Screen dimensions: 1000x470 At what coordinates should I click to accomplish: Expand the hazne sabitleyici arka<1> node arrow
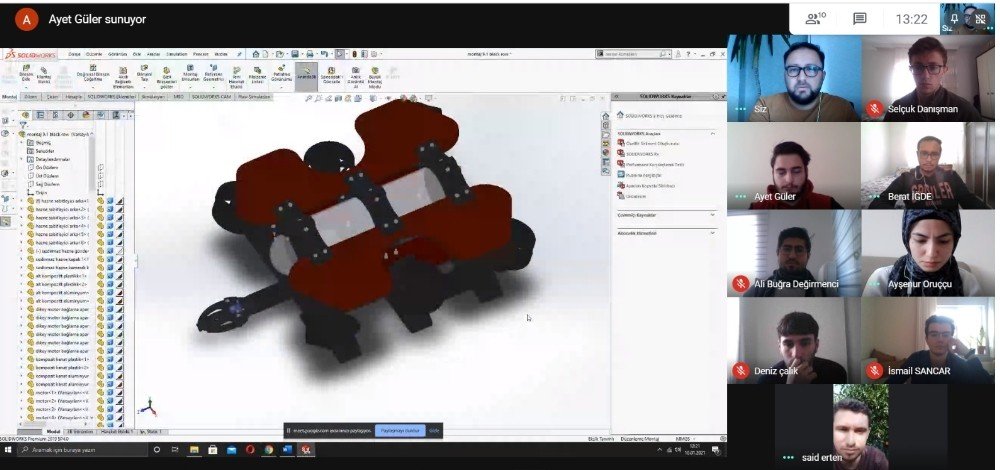21,201
